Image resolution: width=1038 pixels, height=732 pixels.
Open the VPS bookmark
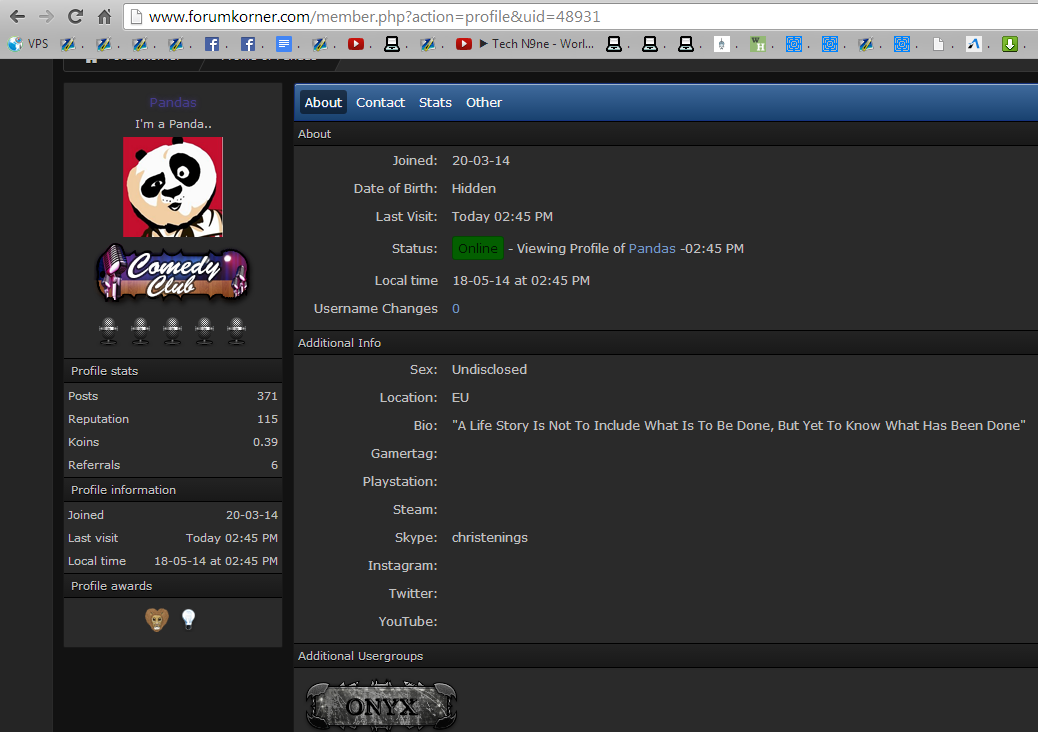point(28,44)
